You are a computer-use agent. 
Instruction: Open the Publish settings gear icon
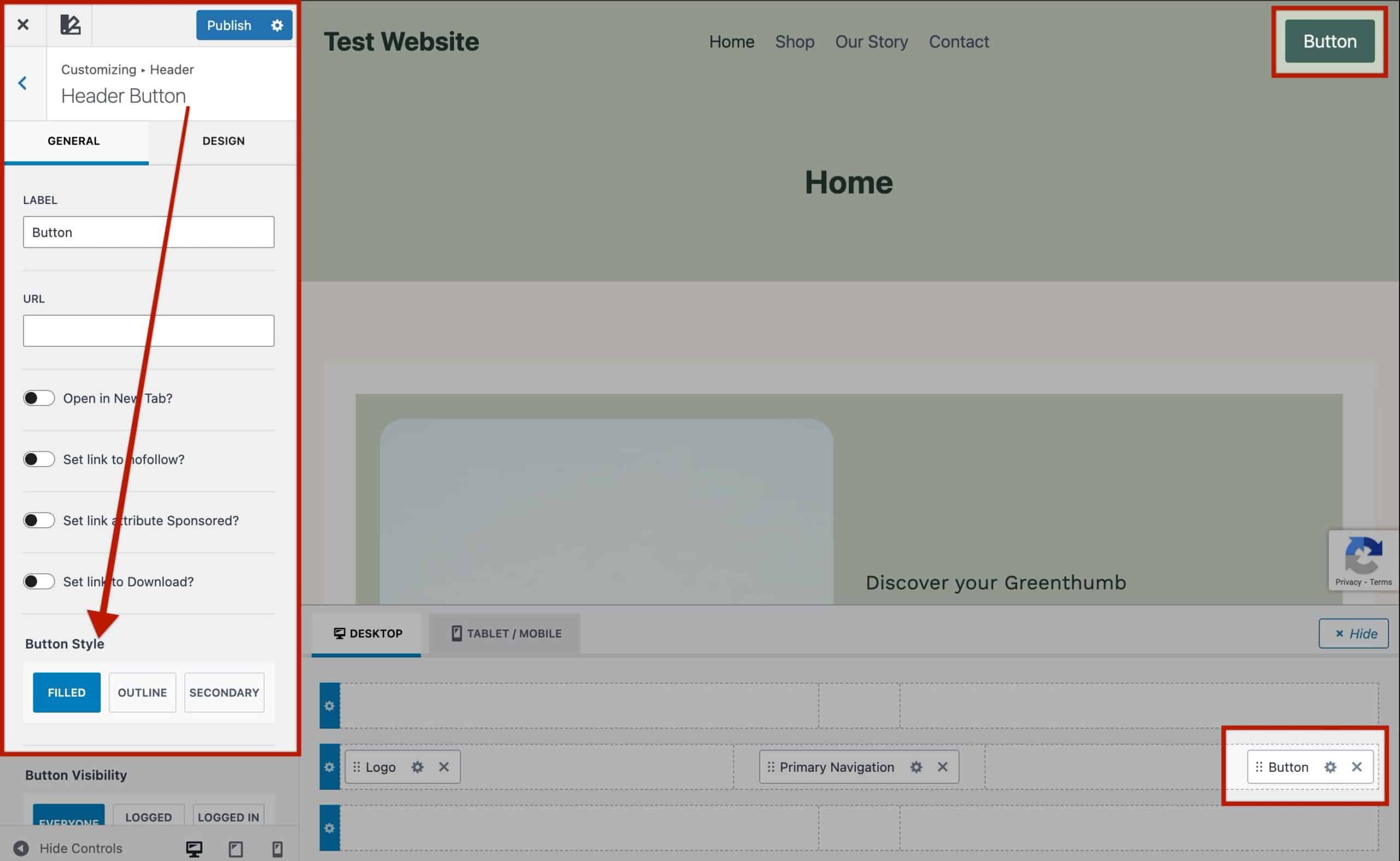[x=277, y=25]
